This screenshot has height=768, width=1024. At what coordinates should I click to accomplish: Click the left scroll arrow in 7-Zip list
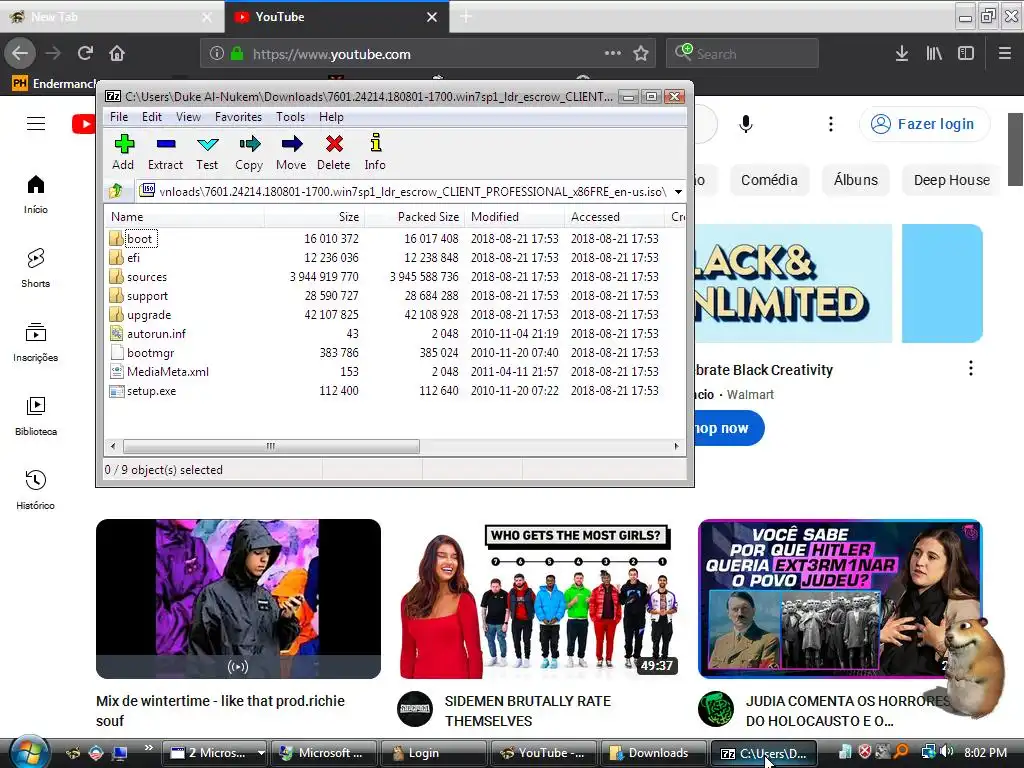[x=114, y=446]
